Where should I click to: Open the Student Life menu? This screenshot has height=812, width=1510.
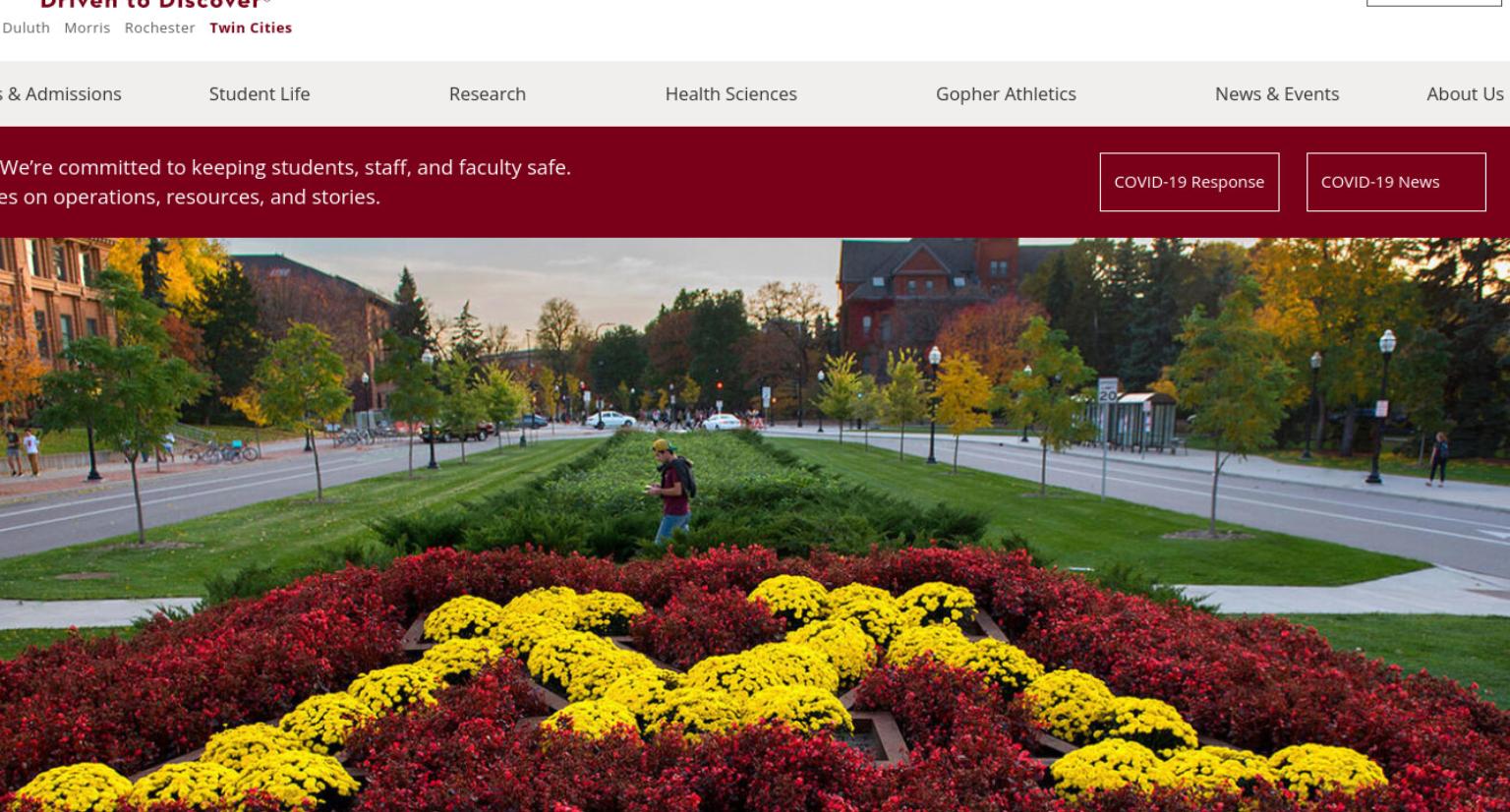point(260,94)
